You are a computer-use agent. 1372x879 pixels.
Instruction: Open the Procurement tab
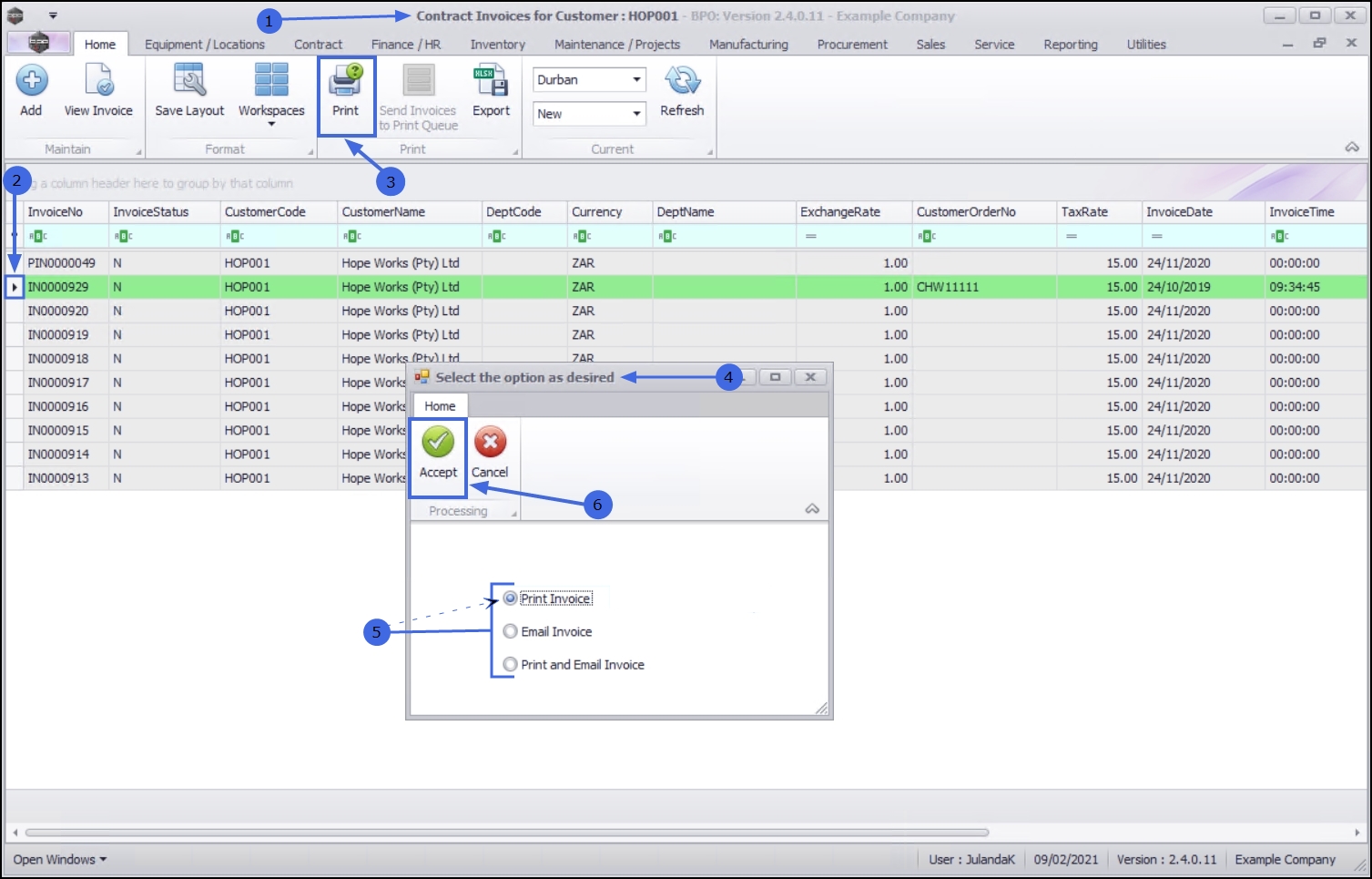click(852, 44)
